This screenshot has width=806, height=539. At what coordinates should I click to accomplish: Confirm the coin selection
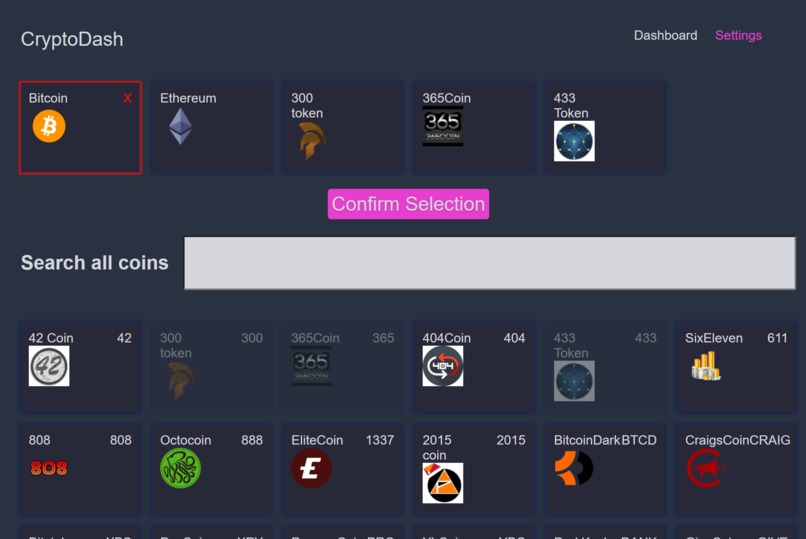[408, 204]
